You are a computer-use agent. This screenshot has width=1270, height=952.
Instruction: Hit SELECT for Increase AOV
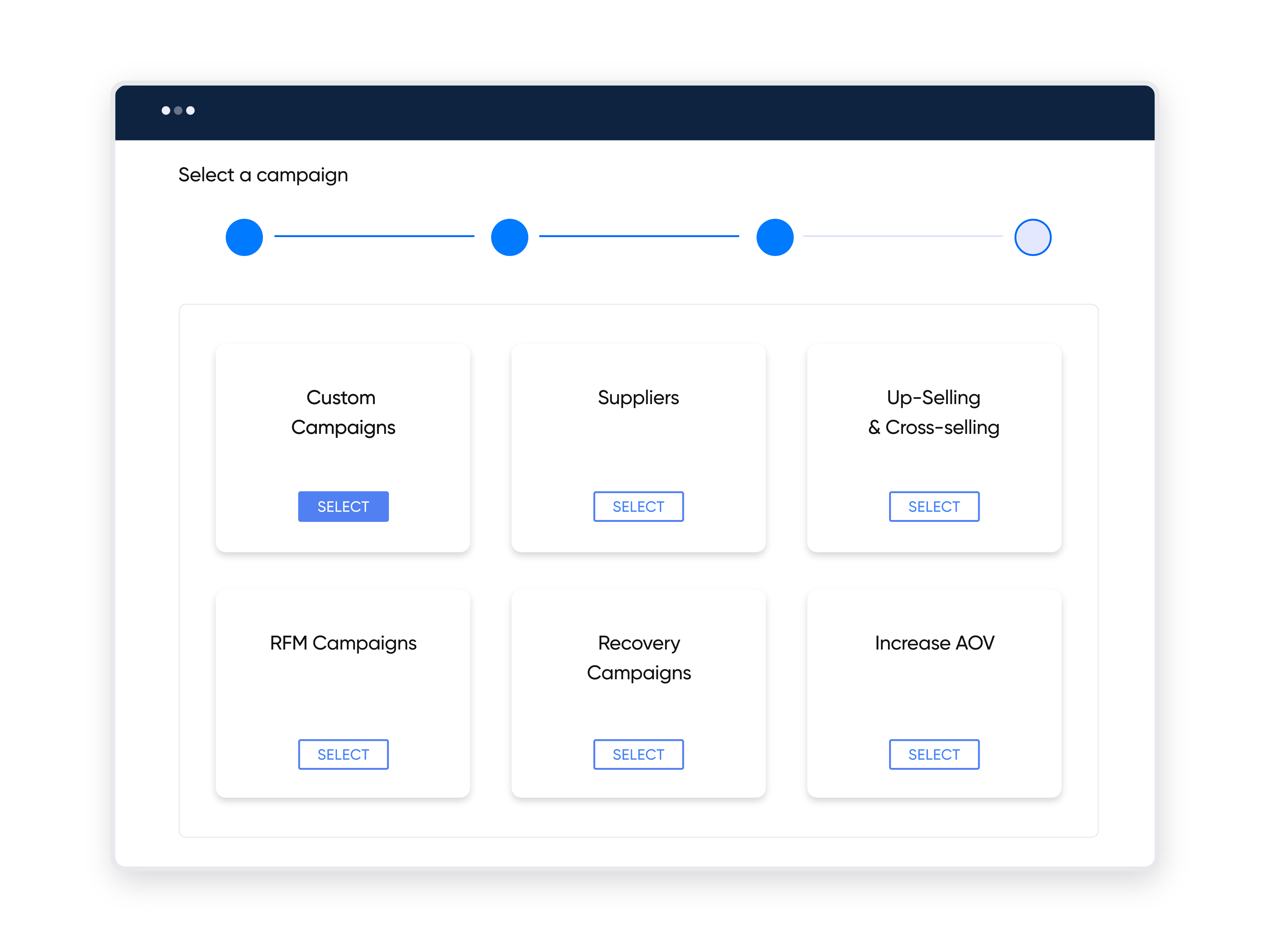(934, 754)
